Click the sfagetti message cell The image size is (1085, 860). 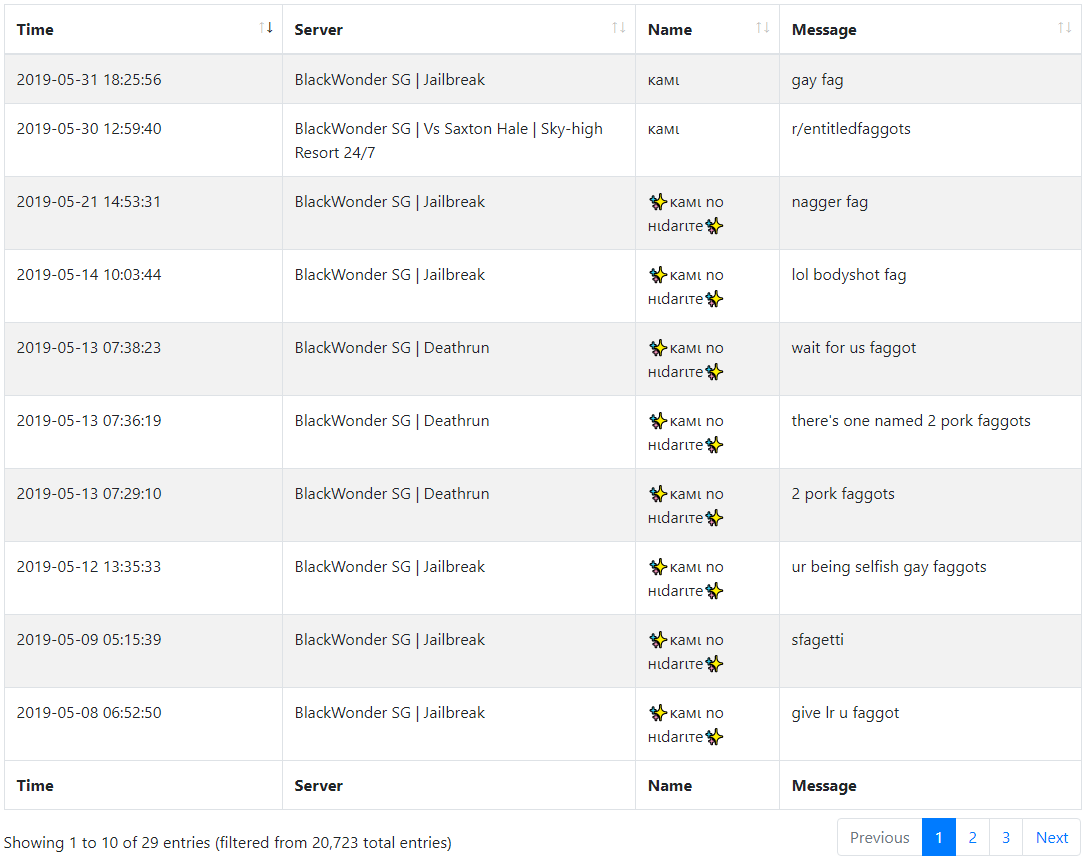tap(930, 651)
